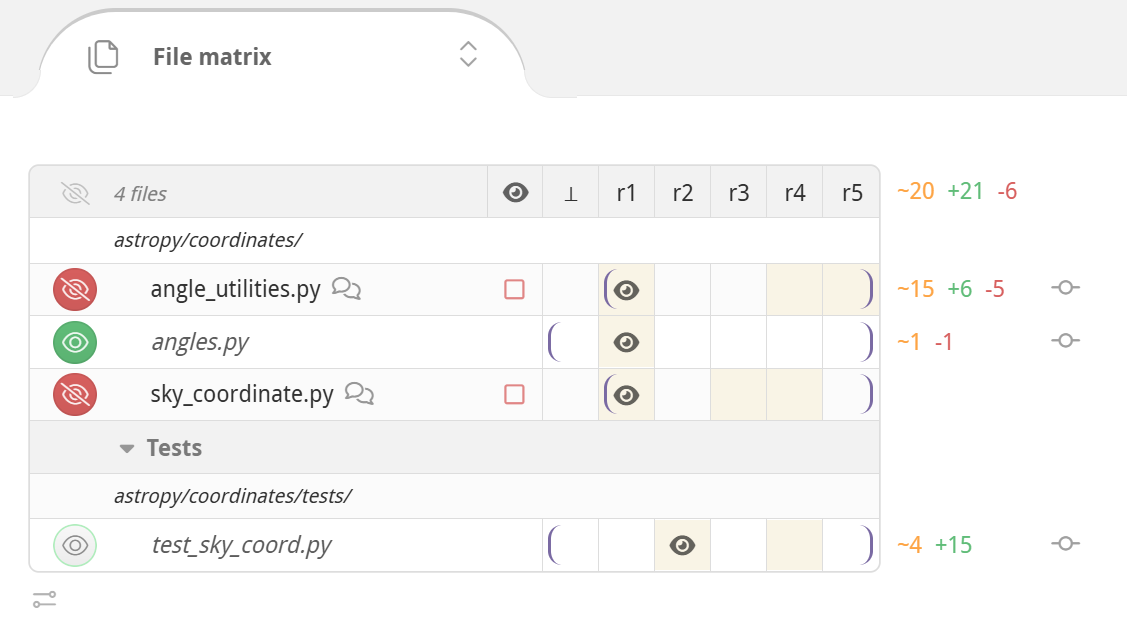Toggle the unreviewed eye icon for sky_coordinate.py
The height and width of the screenshot is (640, 1127).
(75, 394)
